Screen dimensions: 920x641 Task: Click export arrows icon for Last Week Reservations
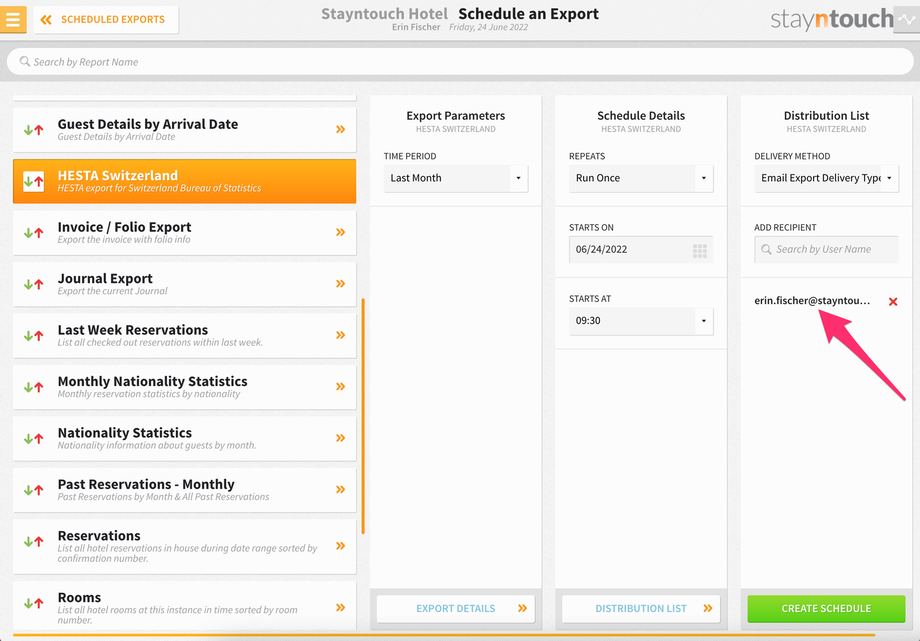[x=33, y=336]
